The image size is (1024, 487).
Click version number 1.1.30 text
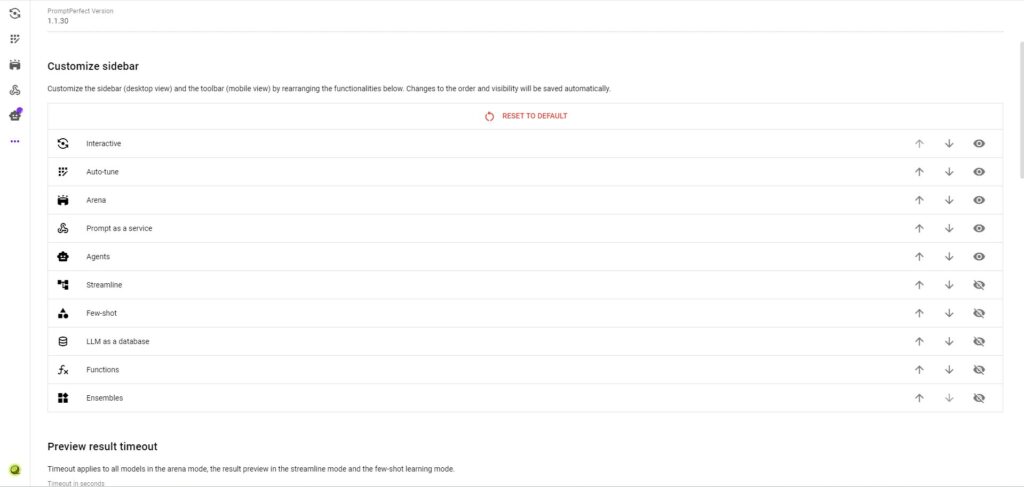57,21
